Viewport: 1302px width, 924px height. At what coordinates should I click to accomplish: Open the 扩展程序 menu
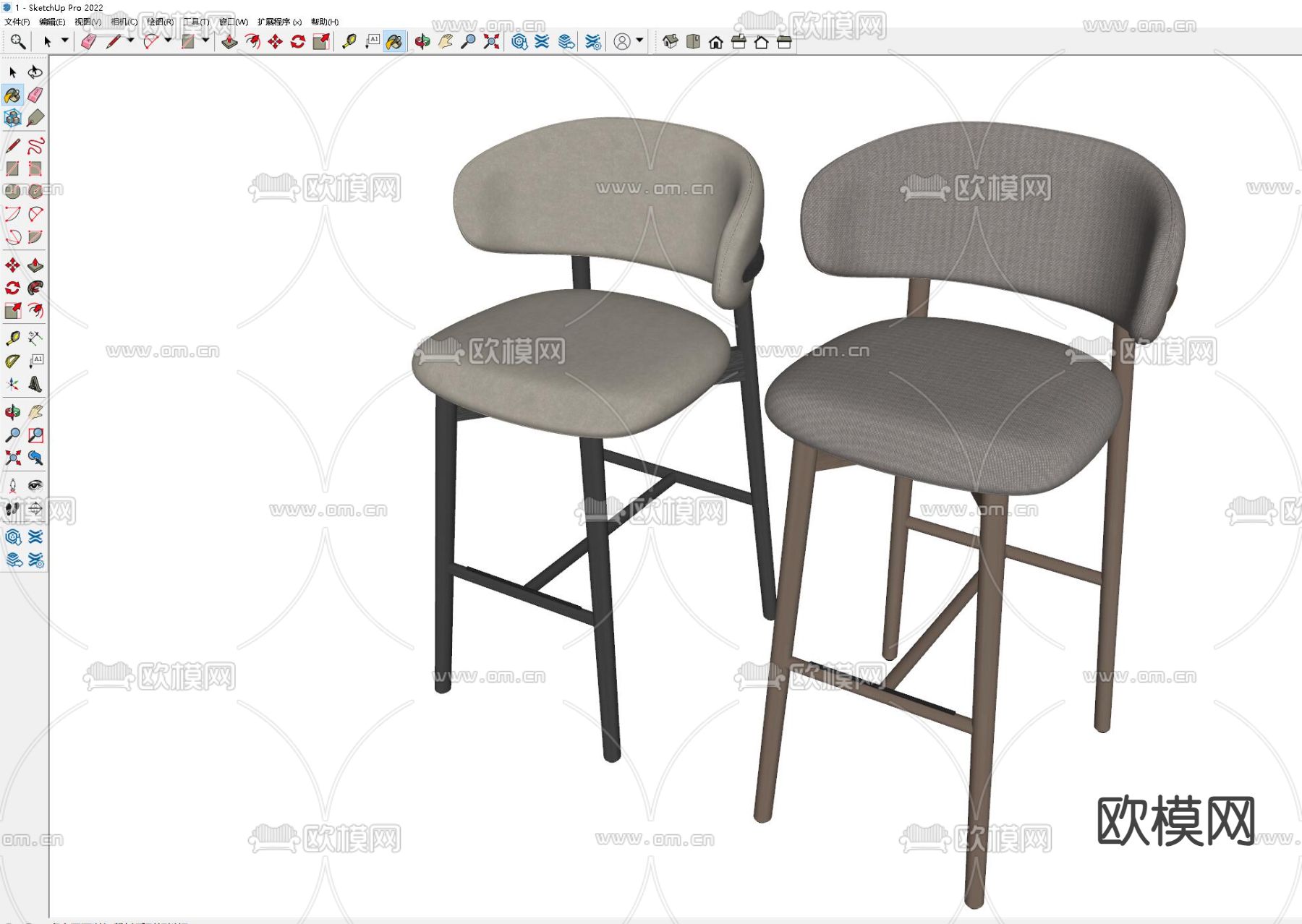coord(279,22)
